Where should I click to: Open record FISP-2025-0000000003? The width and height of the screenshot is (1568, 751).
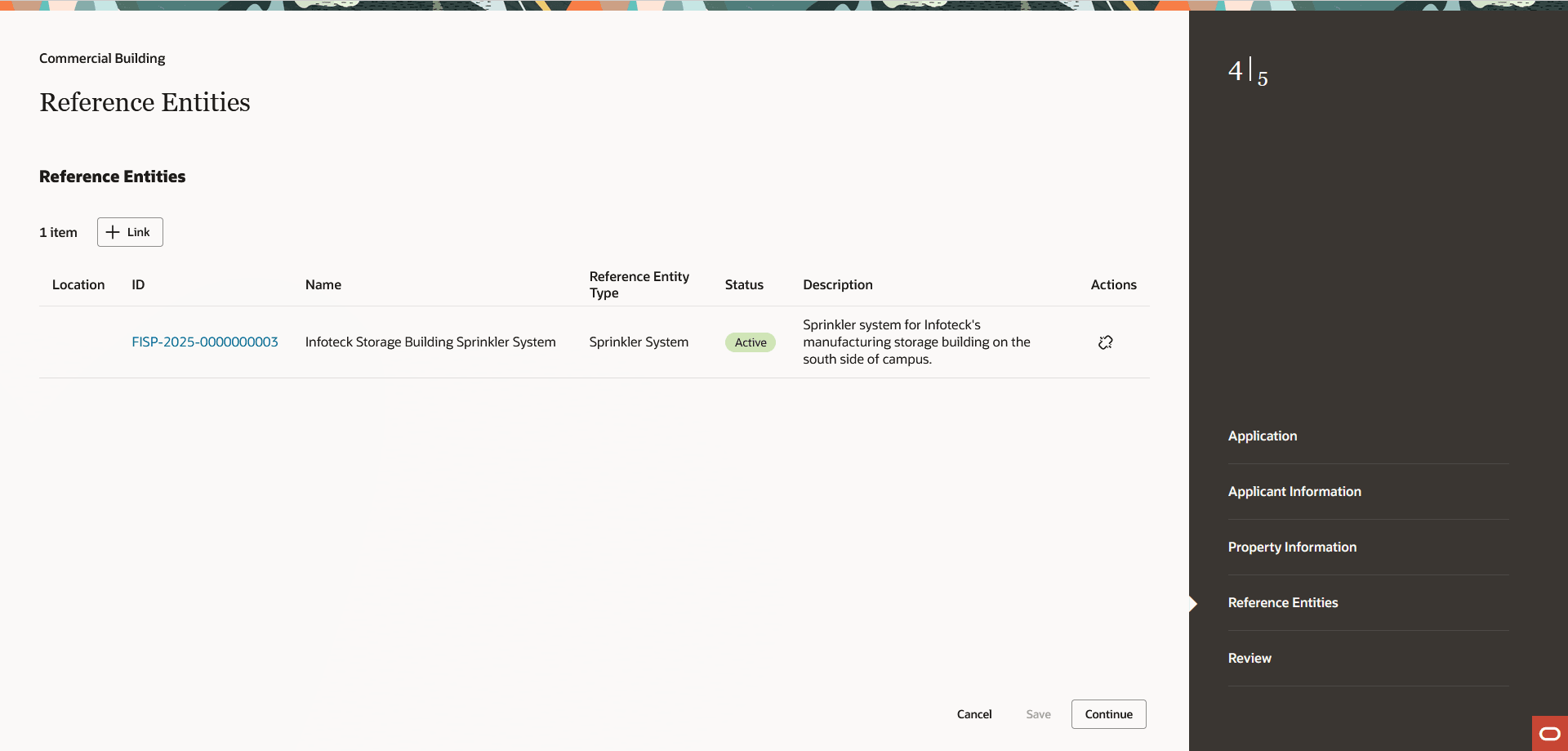coord(204,342)
